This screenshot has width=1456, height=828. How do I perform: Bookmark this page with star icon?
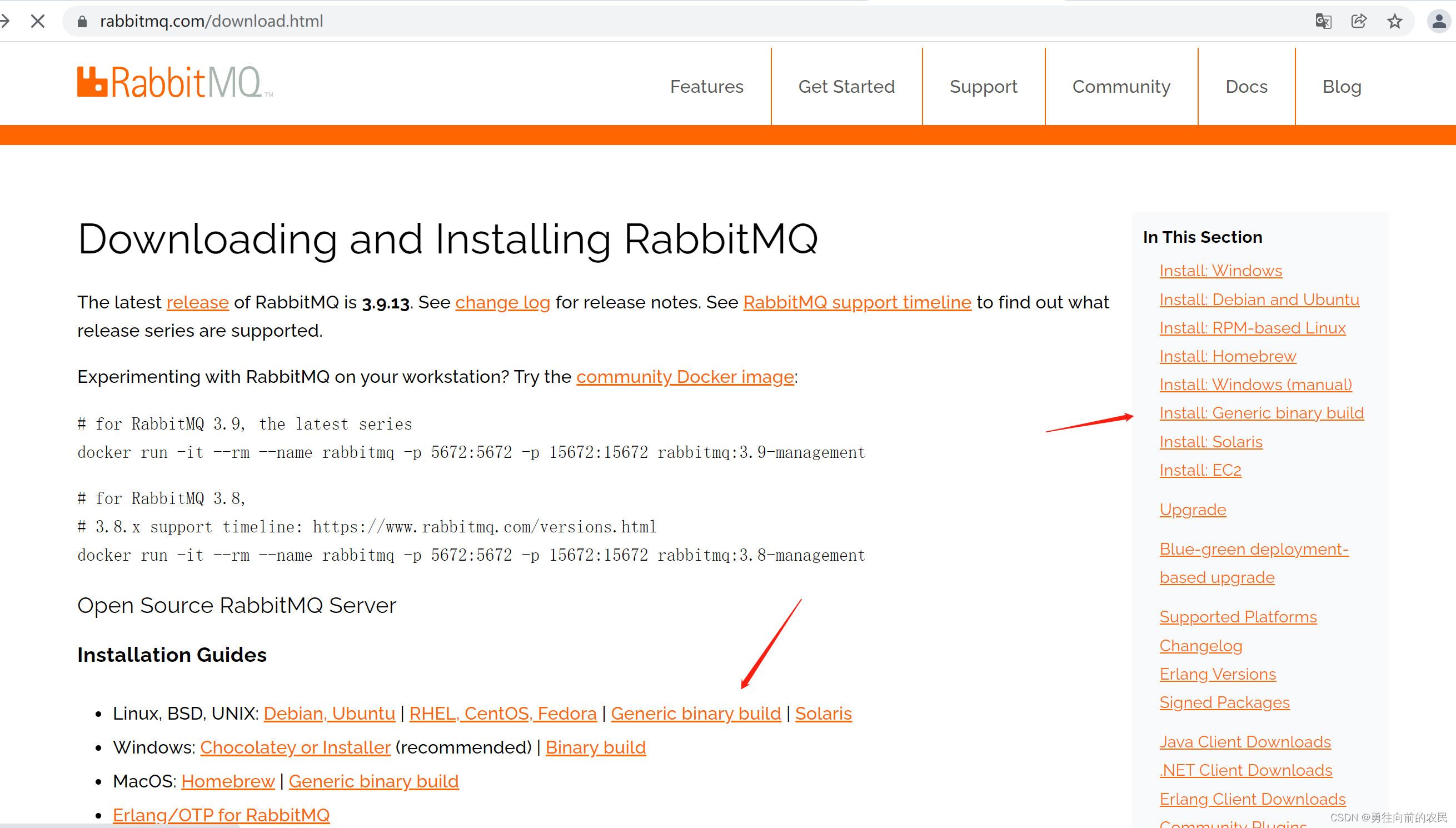1395,22
